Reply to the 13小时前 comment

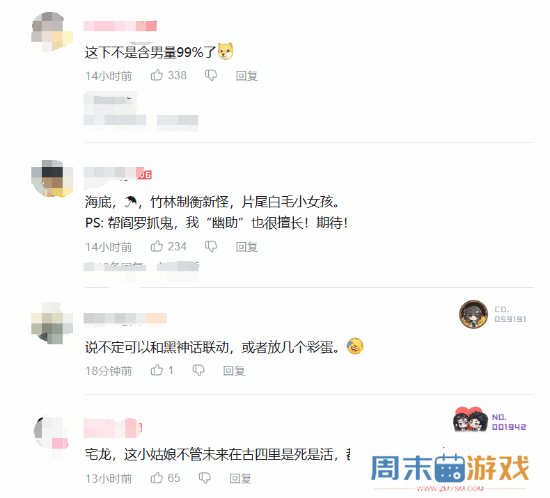pos(240,478)
